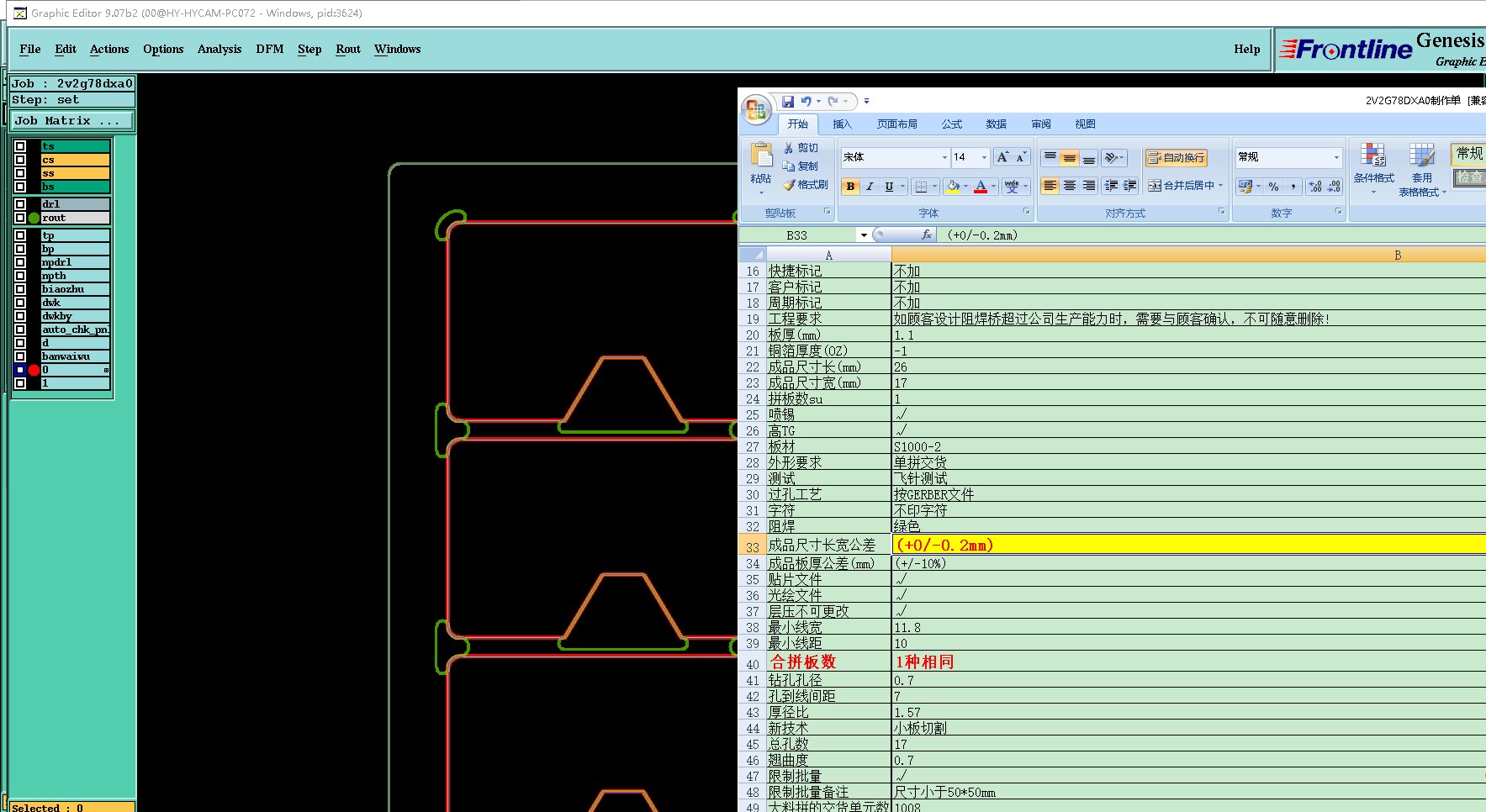This screenshot has width=1486, height=812.
Task: Increase font size with the large A icon
Action: 1002,157
